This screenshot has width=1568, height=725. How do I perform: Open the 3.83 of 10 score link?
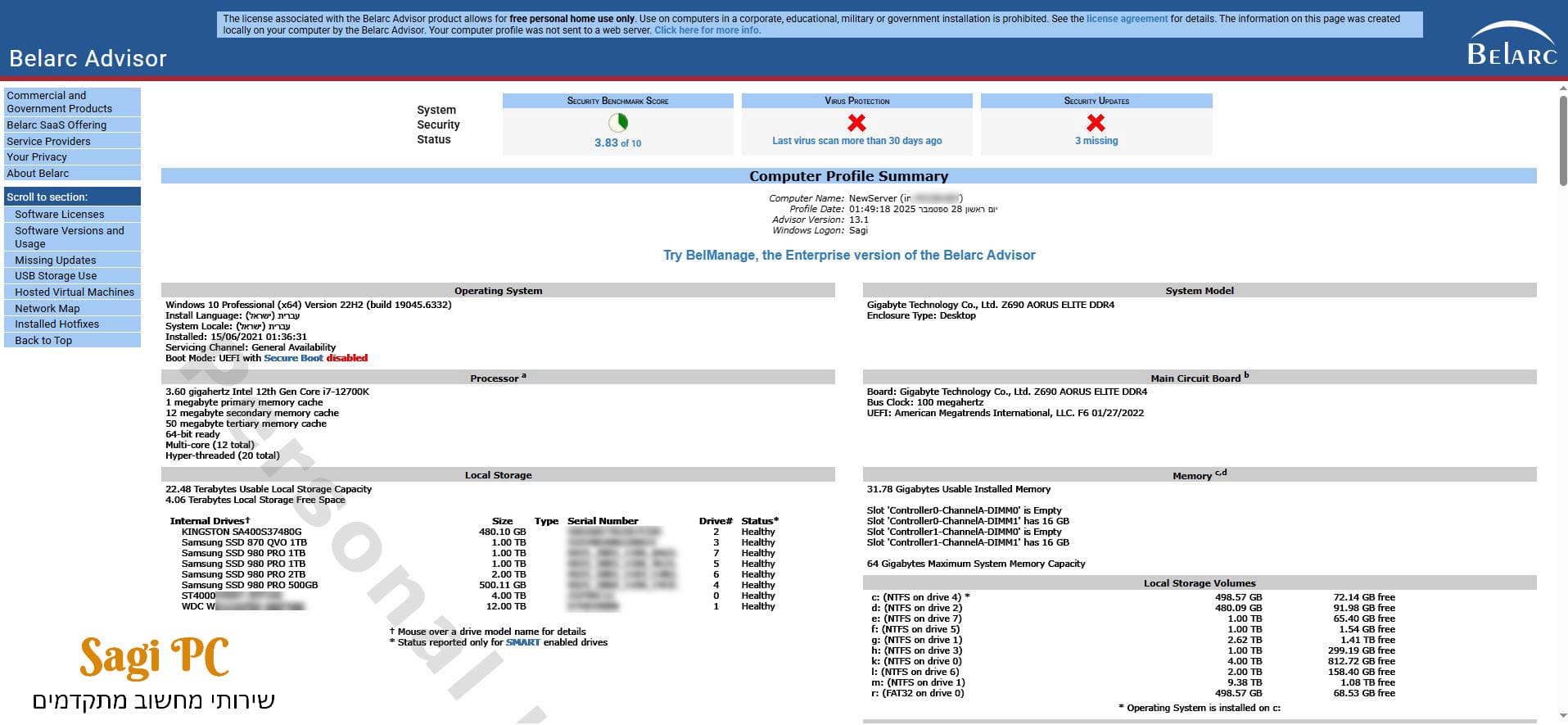tap(617, 143)
